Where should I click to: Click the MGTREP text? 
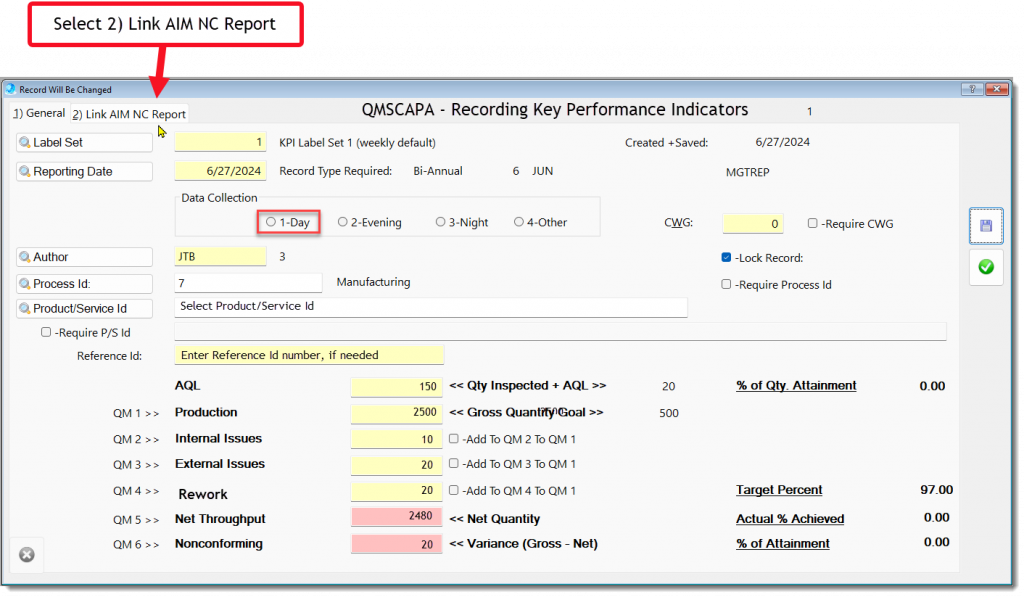pyautogui.click(x=747, y=172)
